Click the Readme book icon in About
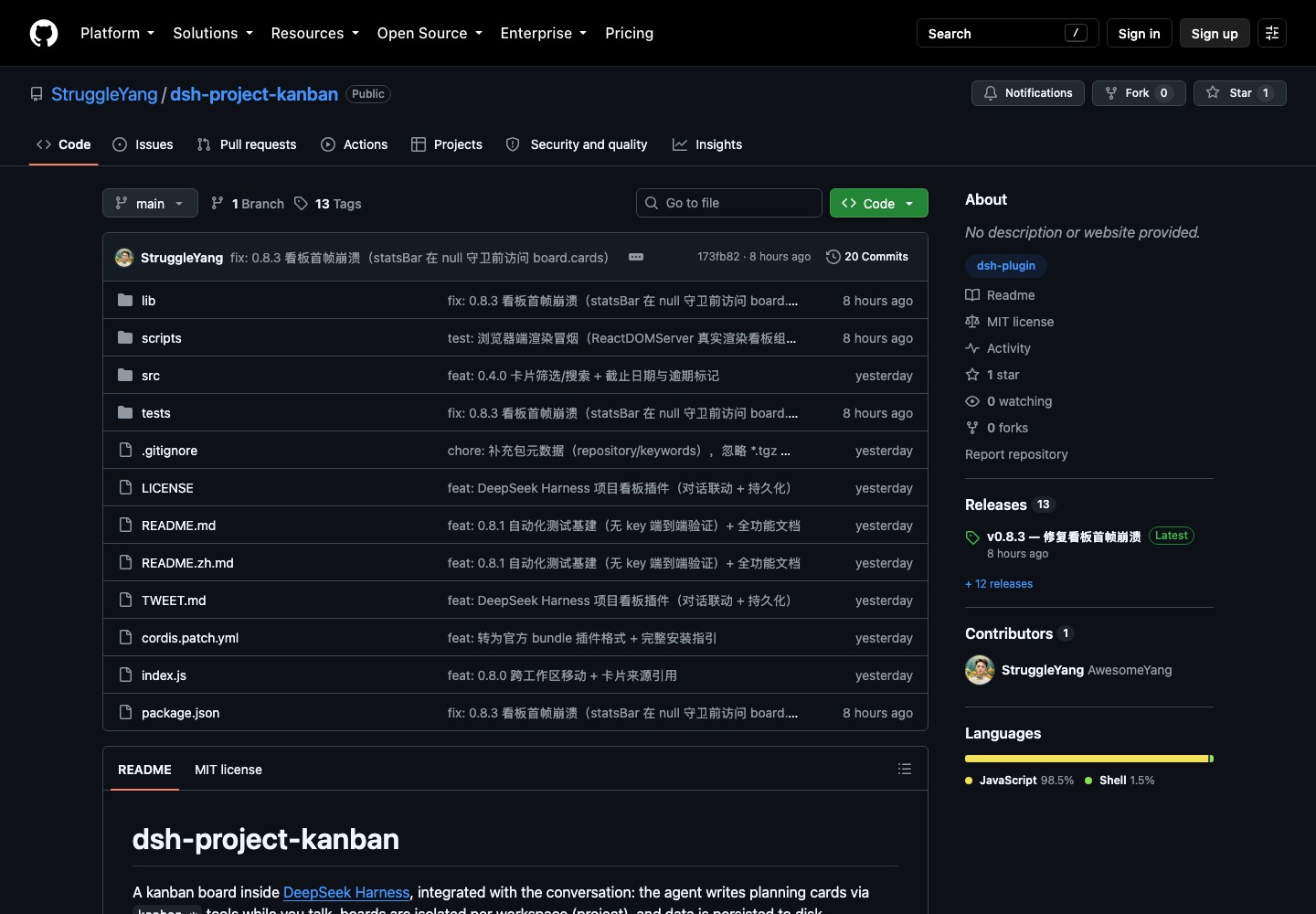Image resolution: width=1316 pixels, height=914 pixels. [x=972, y=295]
